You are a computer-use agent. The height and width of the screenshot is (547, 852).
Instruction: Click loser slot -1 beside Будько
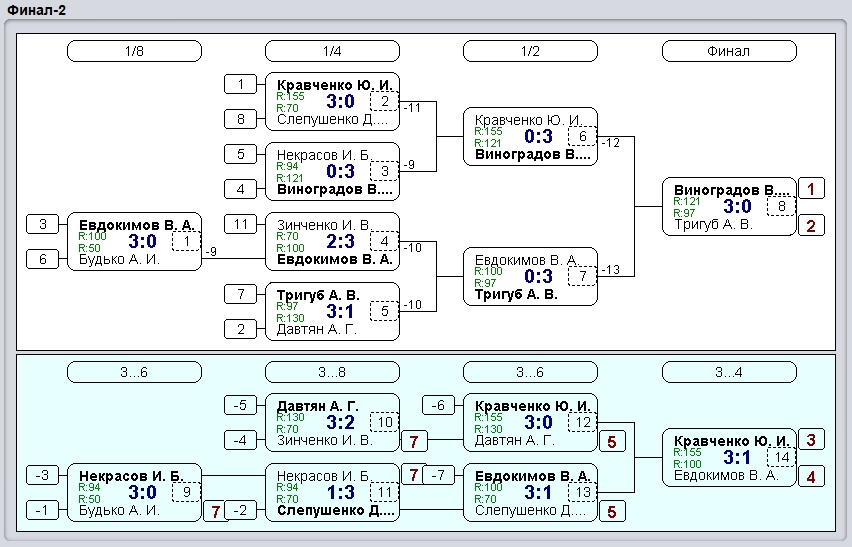click(43, 510)
